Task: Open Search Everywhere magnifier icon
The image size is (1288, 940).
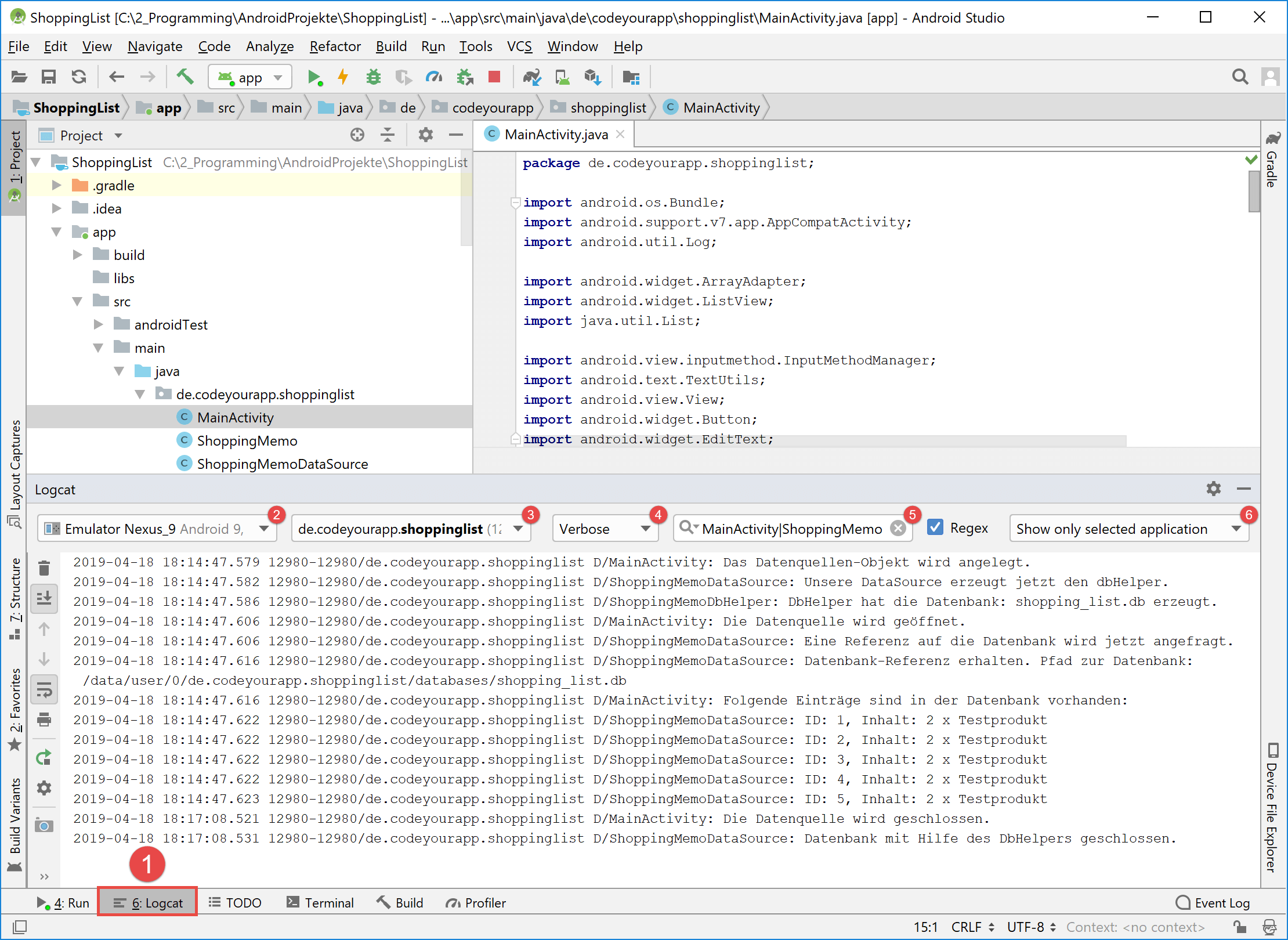Action: click(1240, 77)
